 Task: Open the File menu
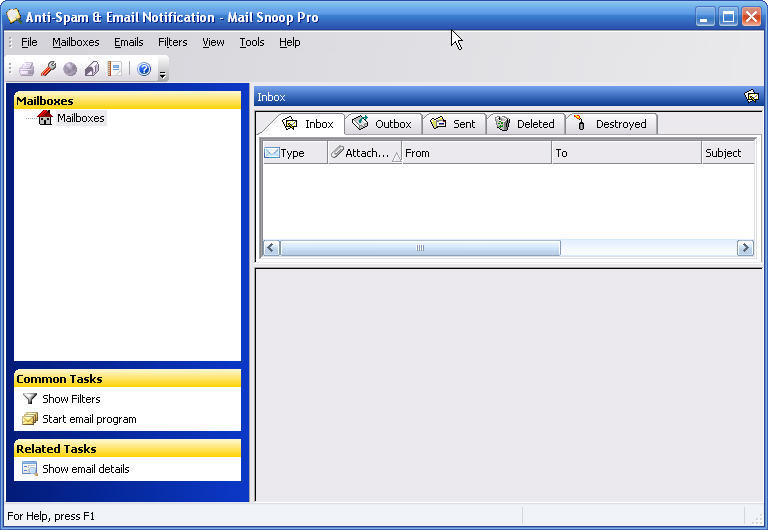point(29,42)
